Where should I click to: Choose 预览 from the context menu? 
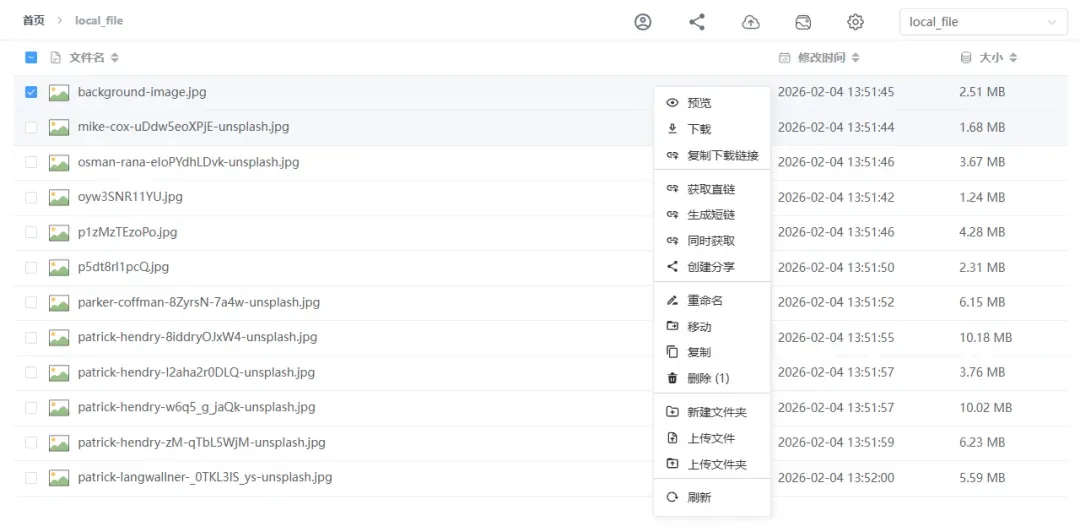click(x=699, y=103)
